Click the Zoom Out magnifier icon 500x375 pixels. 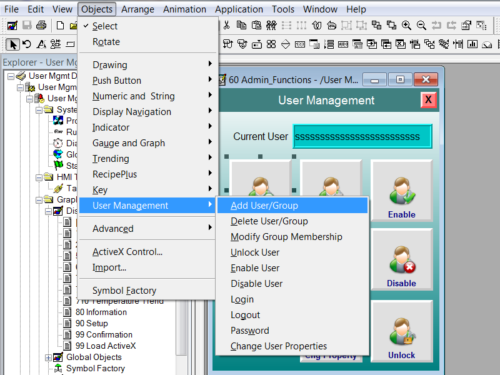421,25
